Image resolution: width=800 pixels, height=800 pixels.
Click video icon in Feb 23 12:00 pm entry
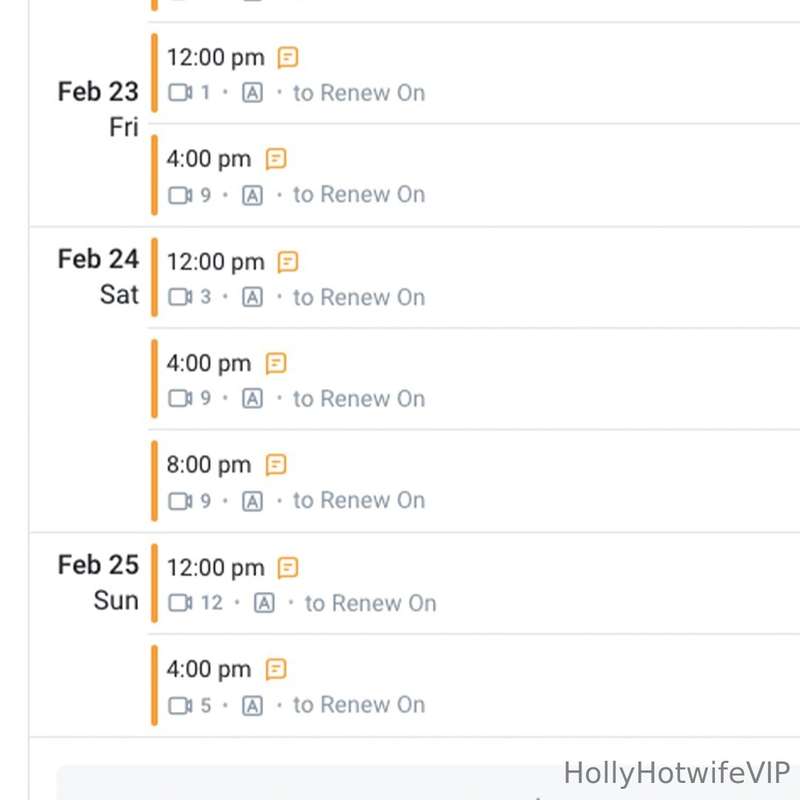180,93
